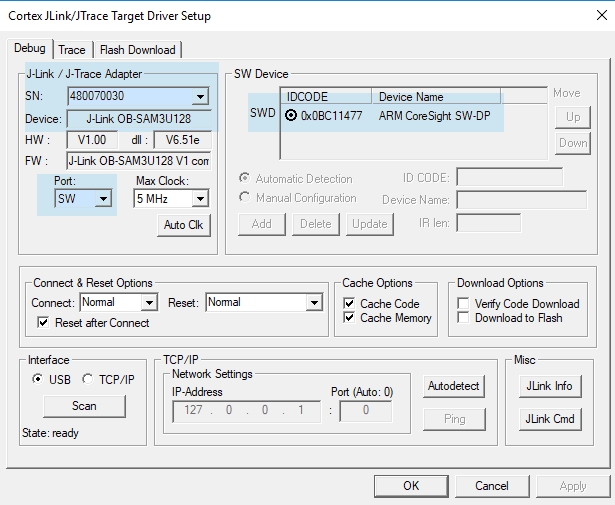Open JLink Cmd

tap(550, 419)
